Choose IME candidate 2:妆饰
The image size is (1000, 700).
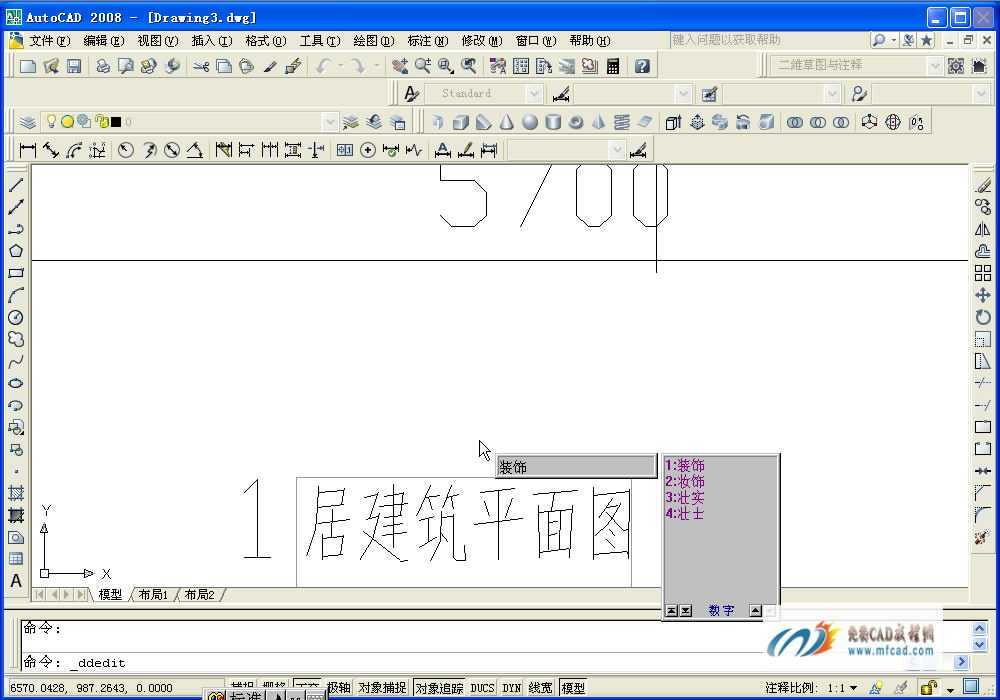click(x=685, y=481)
